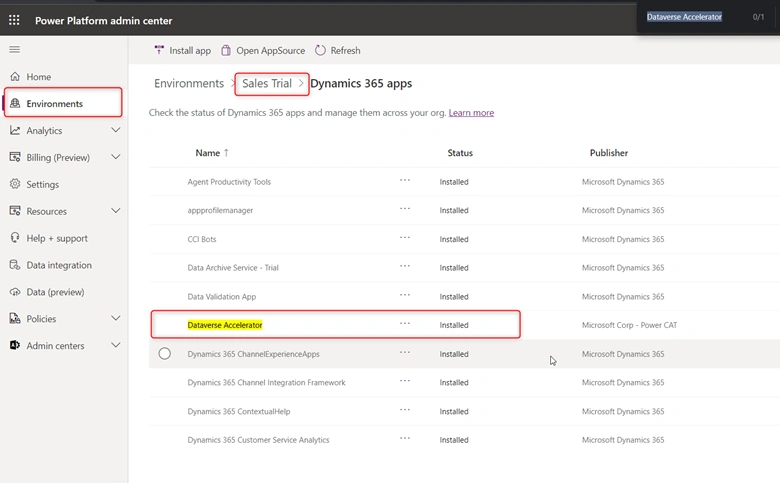The height and width of the screenshot is (483, 780).
Task: Select the Agent Productivity Tools name
Action: [229, 182]
